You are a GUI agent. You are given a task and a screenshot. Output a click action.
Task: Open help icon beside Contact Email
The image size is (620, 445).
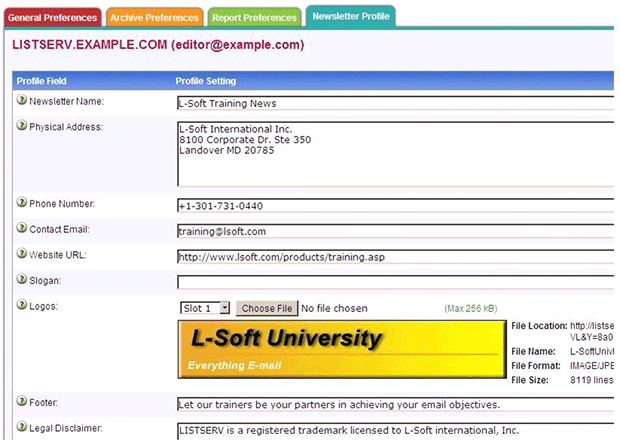point(22,228)
